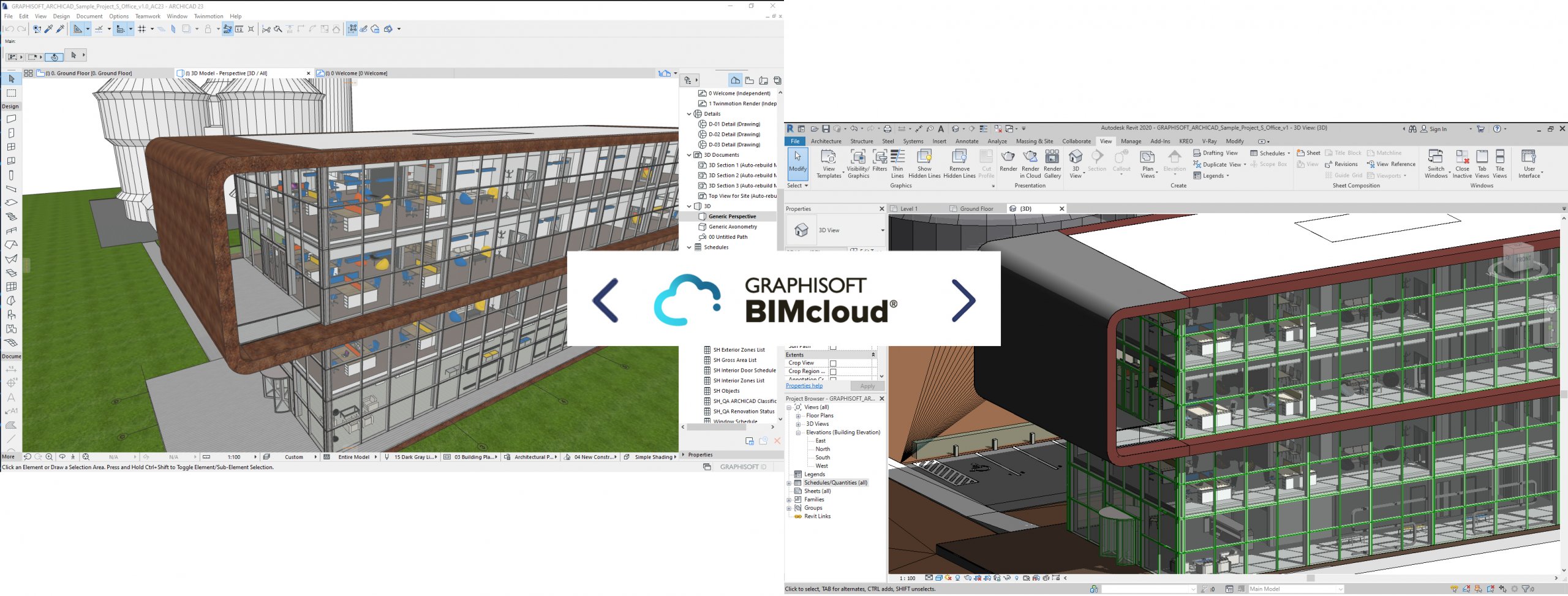Click the Render teapot icon in Revit
Image resolution: width=1568 pixels, height=596 pixels.
1008,159
